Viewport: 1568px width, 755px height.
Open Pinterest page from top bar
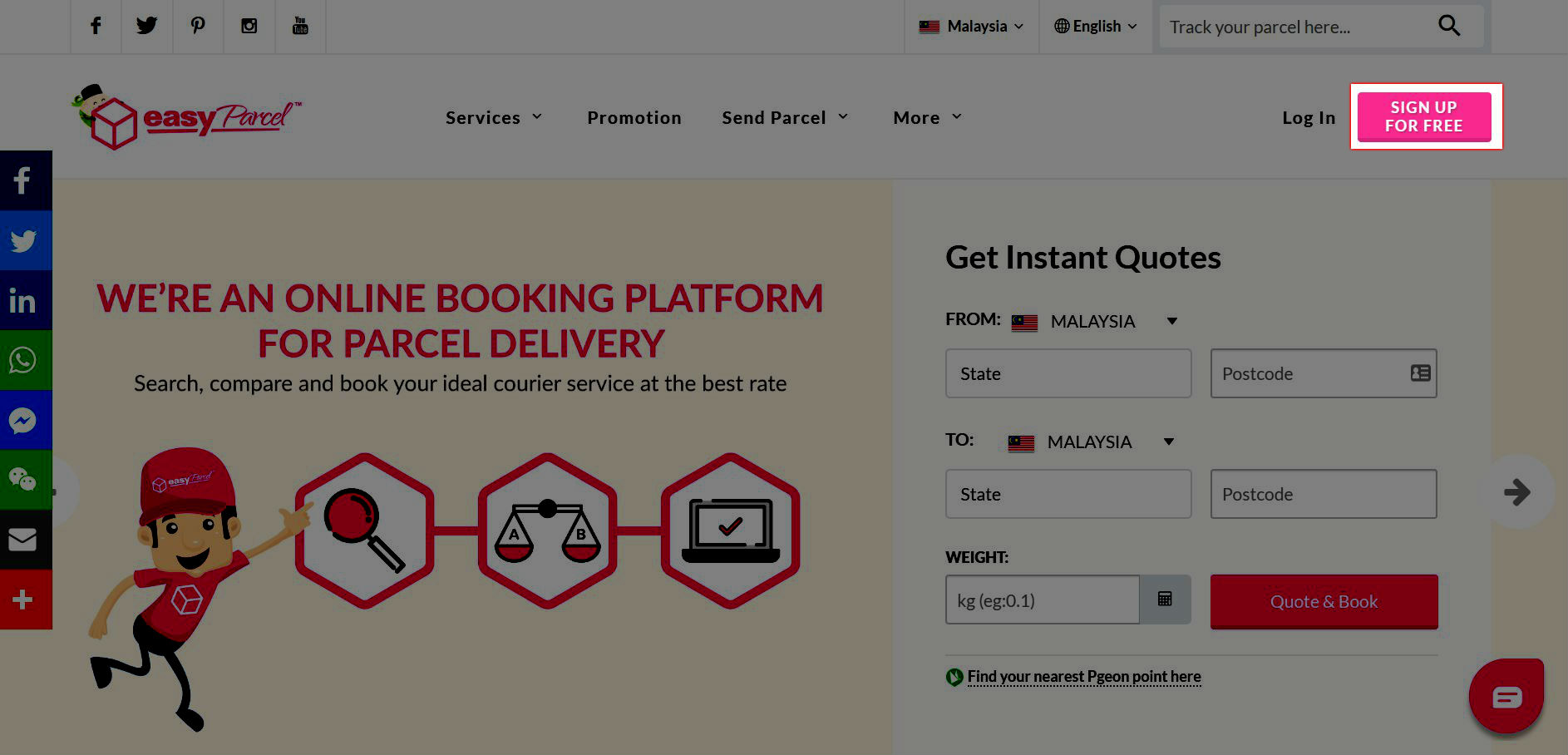(x=198, y=26)
